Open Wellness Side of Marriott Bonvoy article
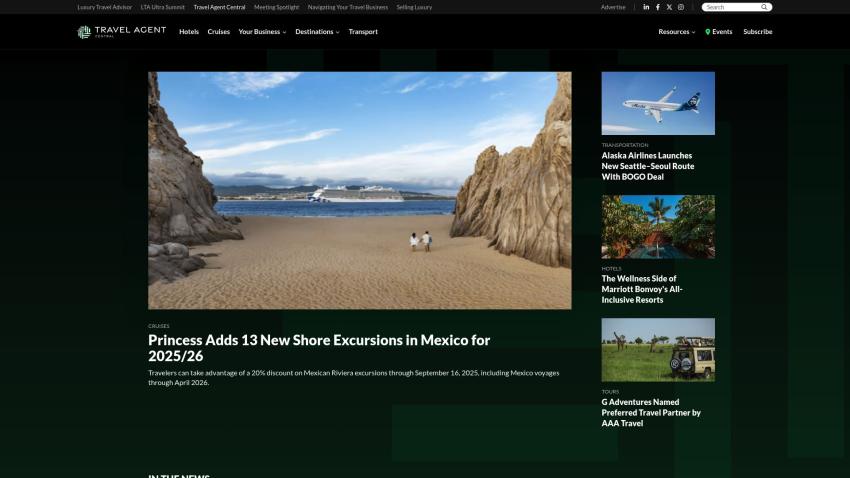Image resolution: width=850 pixels, height=478 pixels. pos(642,289)
